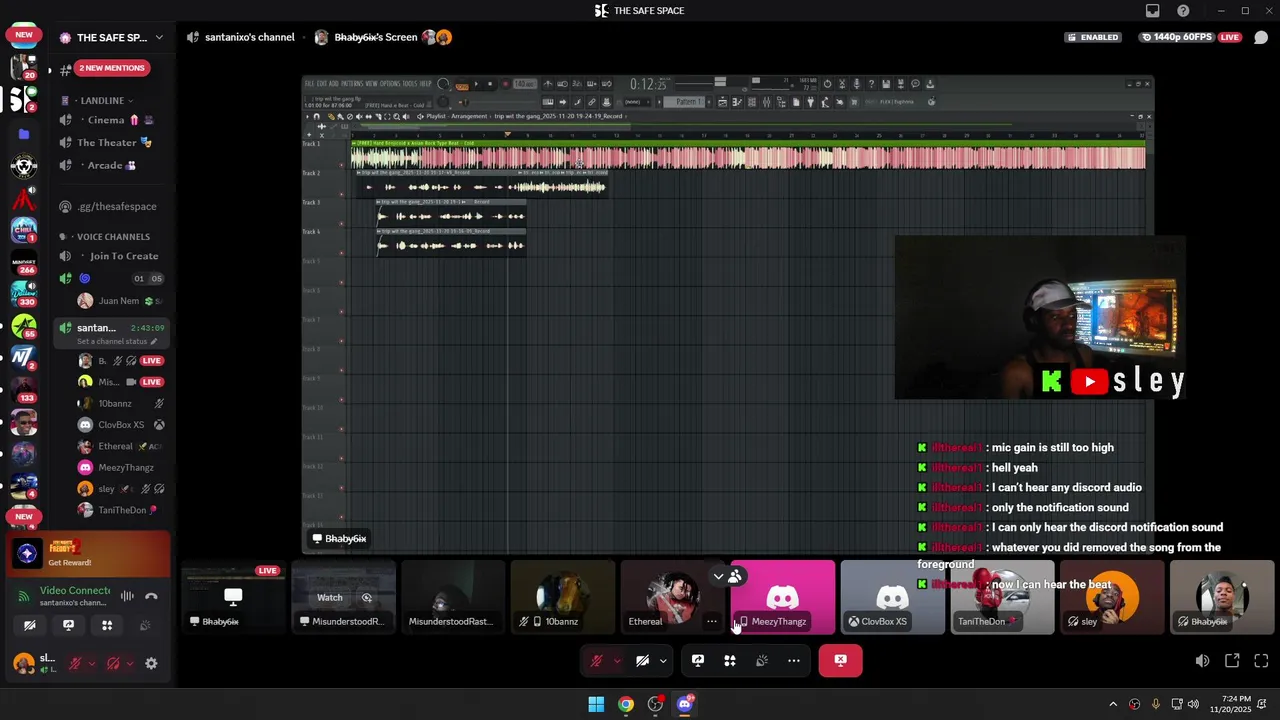Open activities launcher in call bar
The image size is (1280, 720).
(730, 661)
